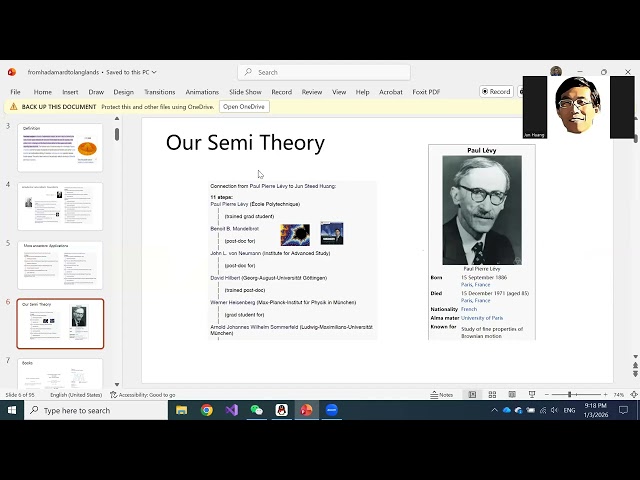640x480 pixels.
Task: Click Slide 6 of 95 status indicator
Action: click(20, 395)
